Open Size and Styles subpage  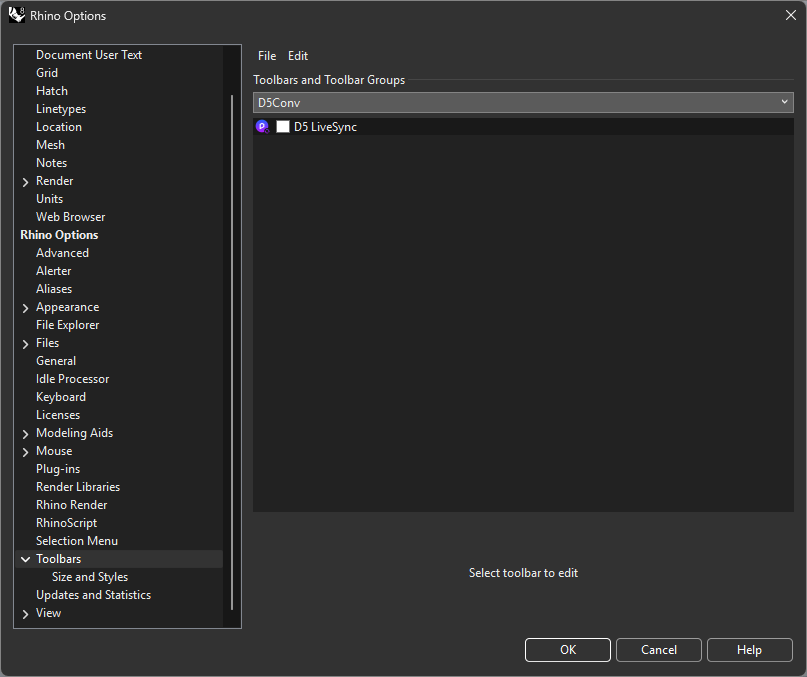coord(90,577)
